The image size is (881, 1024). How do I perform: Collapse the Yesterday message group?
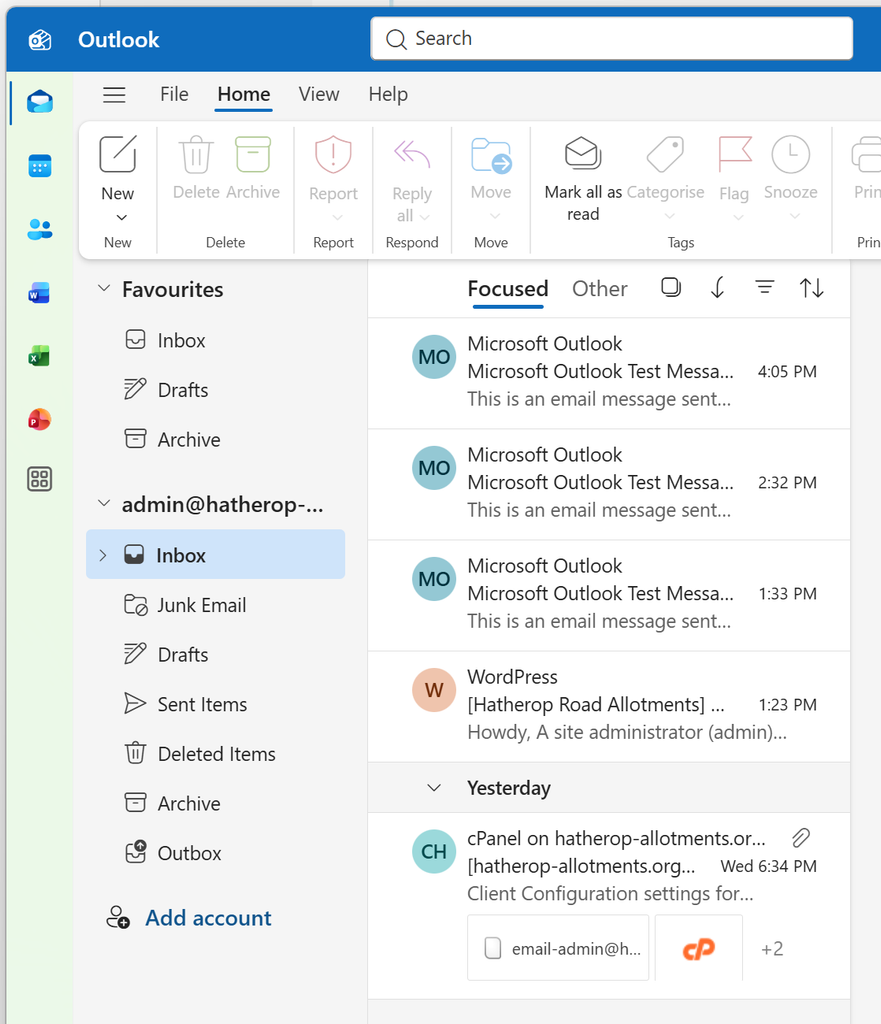pyautogui.click(x=434, y=788)
